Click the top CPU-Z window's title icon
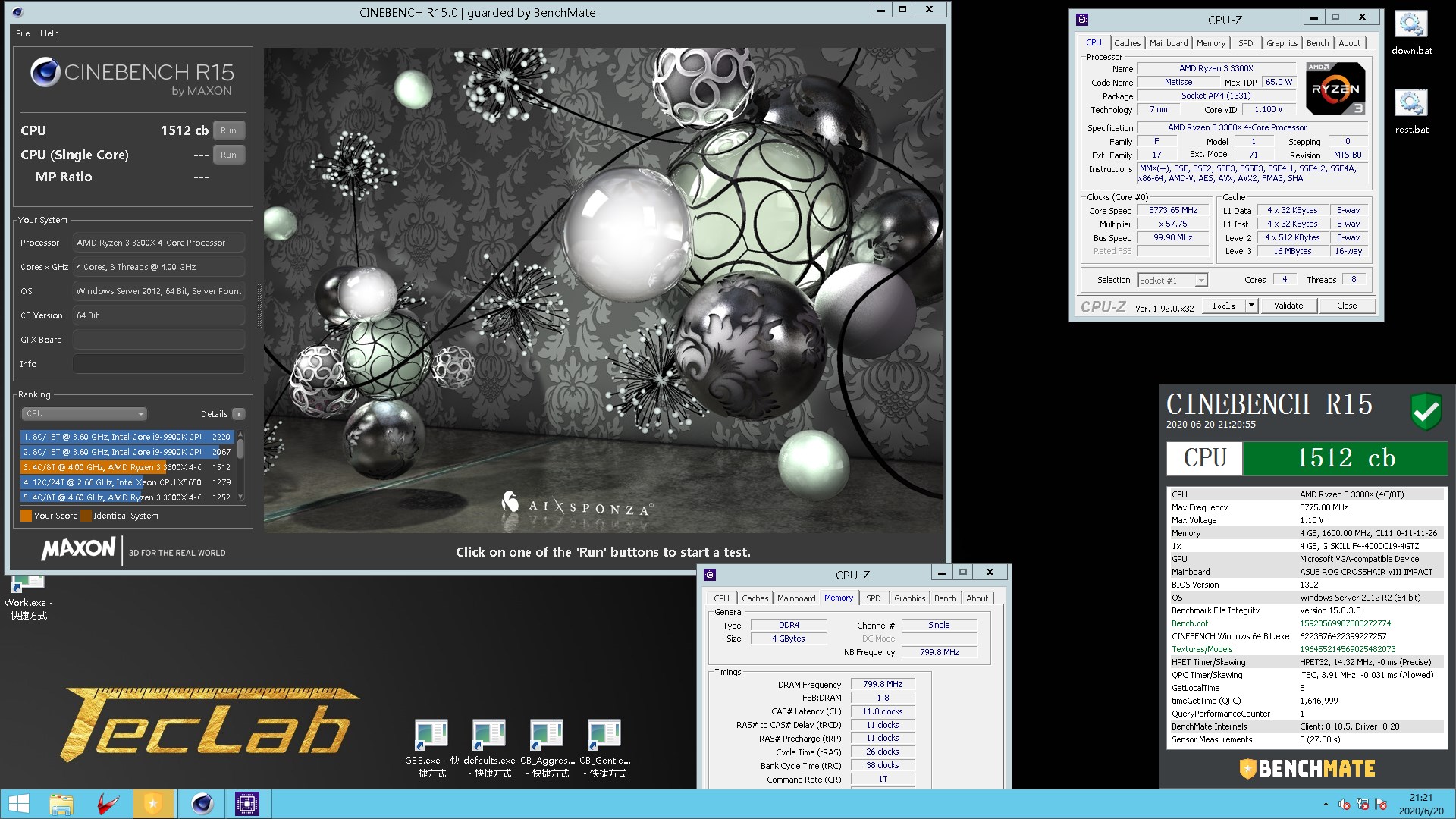Image resolution: width=1456 pixels, height=819 pixels. tap(1082, 20)
